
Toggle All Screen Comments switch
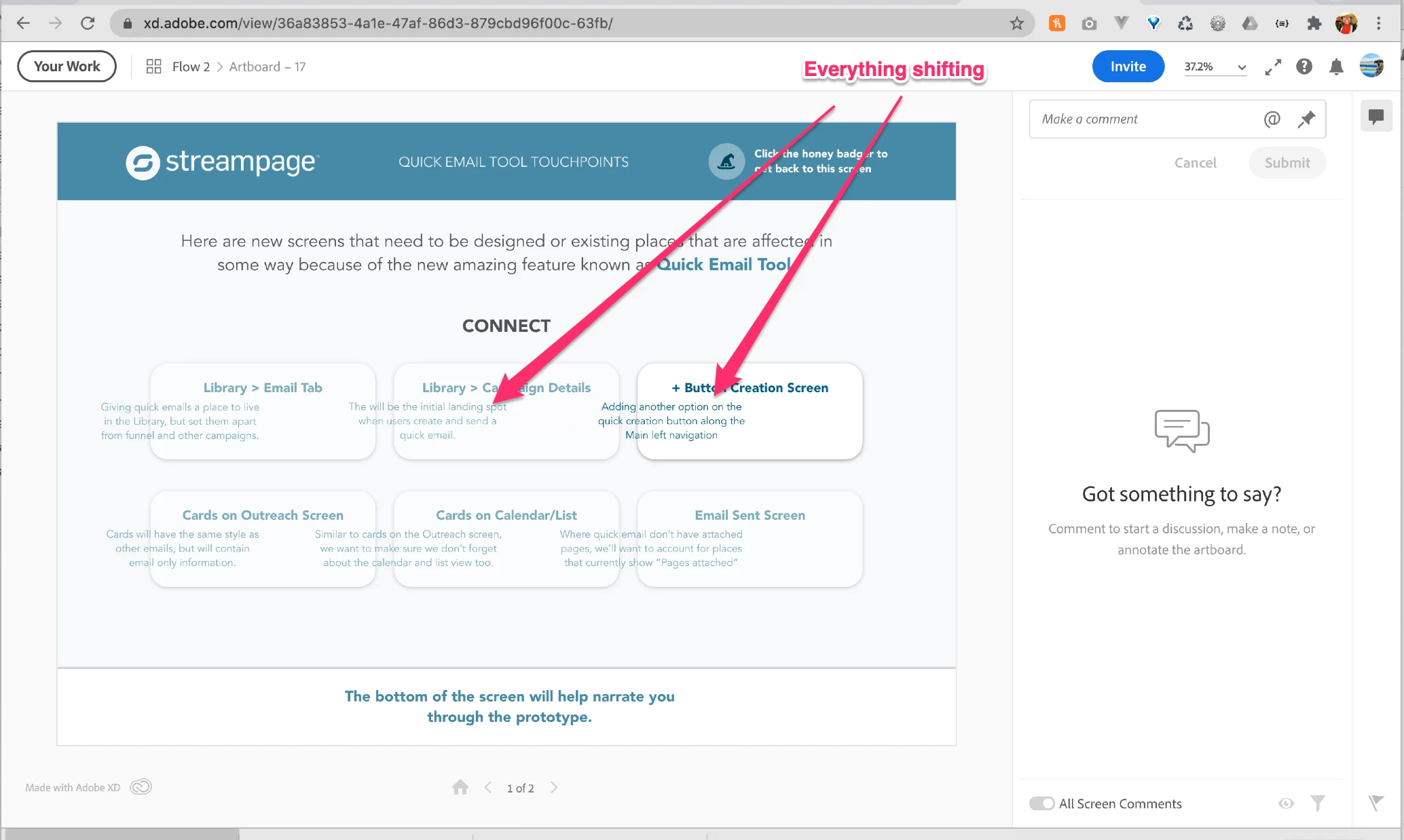tap(1041, 803)
